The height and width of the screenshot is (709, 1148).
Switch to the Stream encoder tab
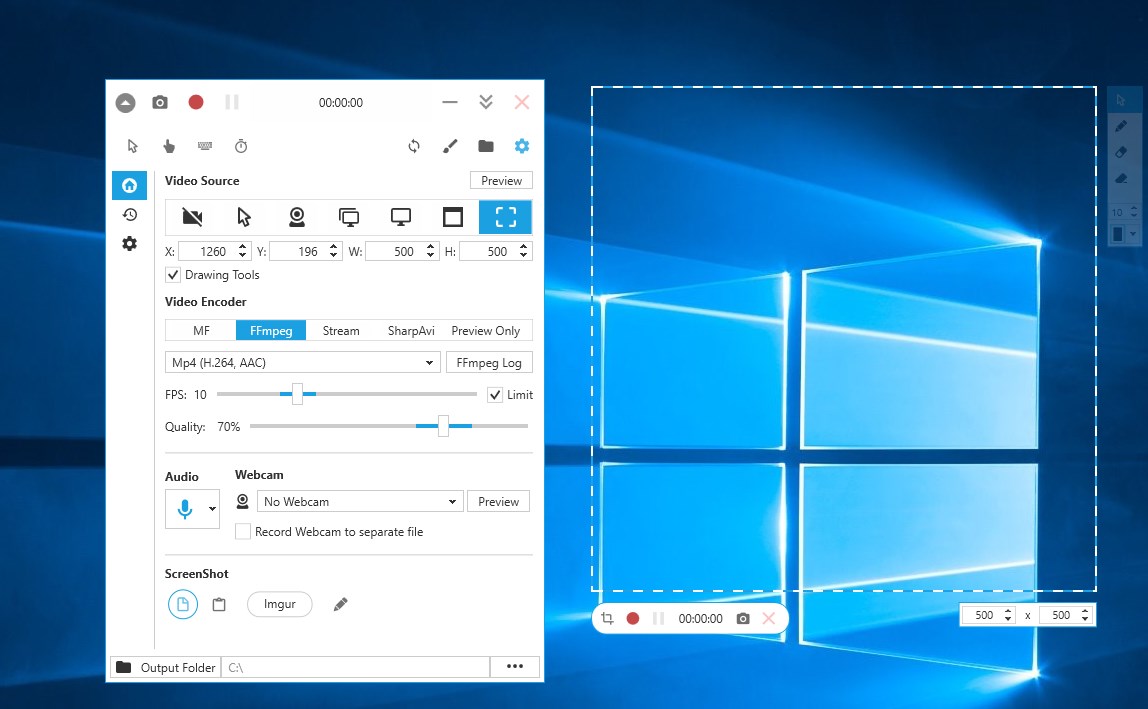[341, 330]
